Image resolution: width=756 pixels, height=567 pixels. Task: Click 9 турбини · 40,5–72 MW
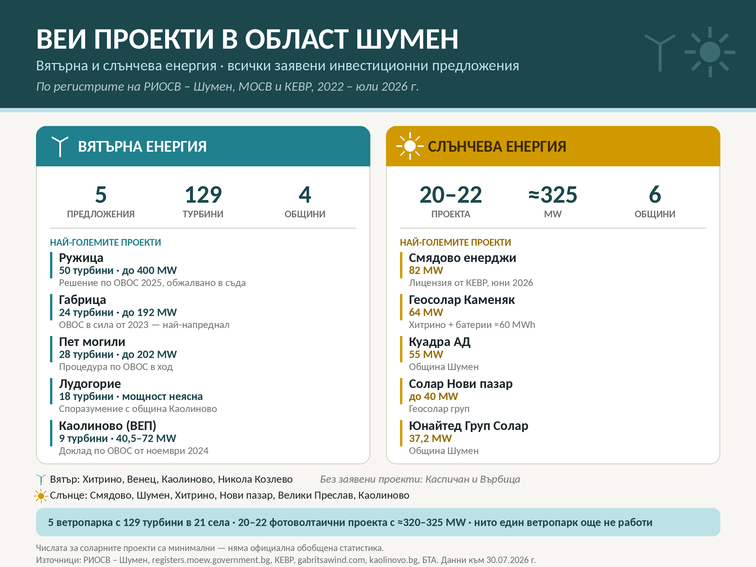tap(118, 438)
